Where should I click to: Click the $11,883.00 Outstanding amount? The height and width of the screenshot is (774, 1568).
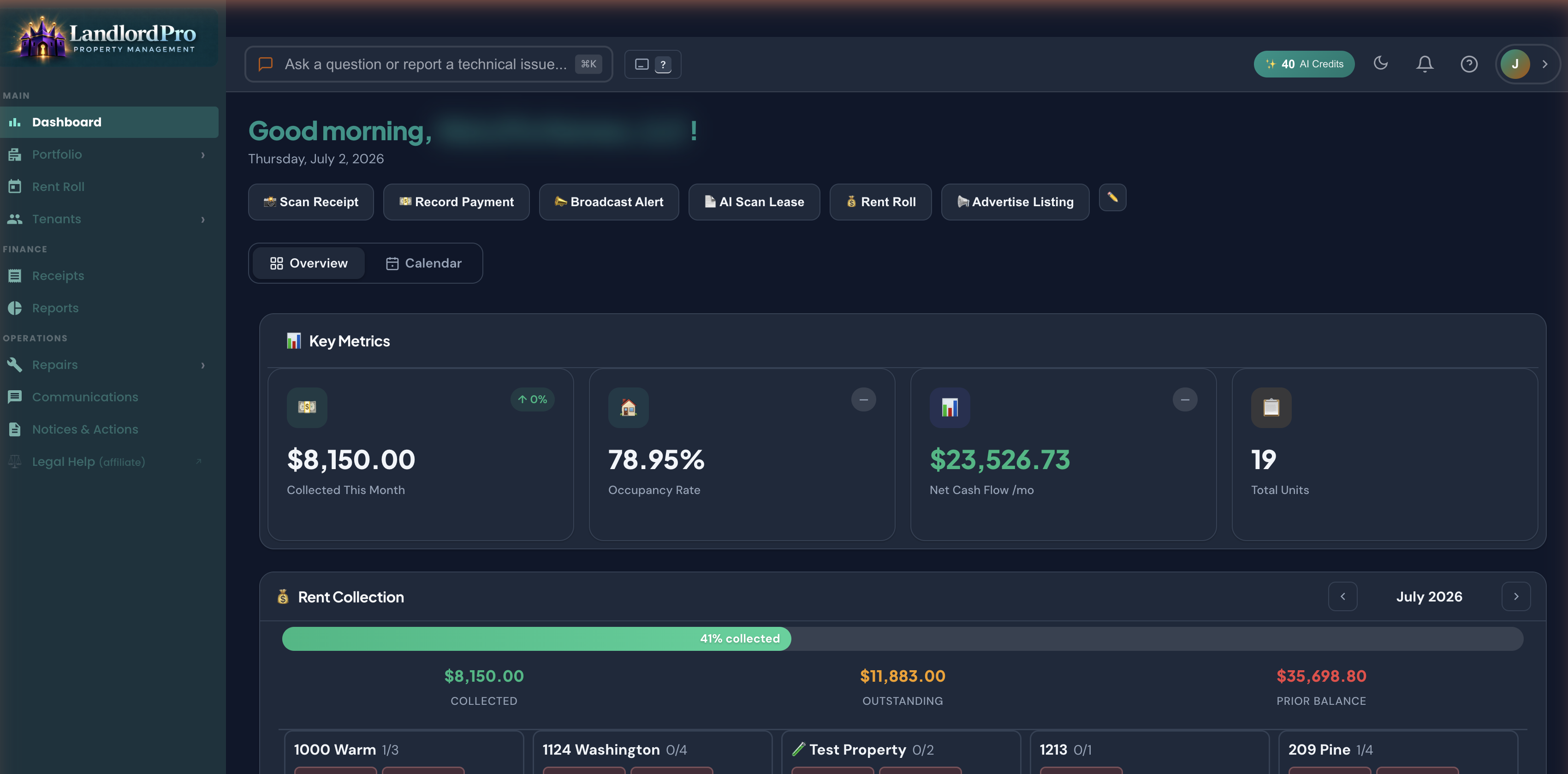coord(902,676)
